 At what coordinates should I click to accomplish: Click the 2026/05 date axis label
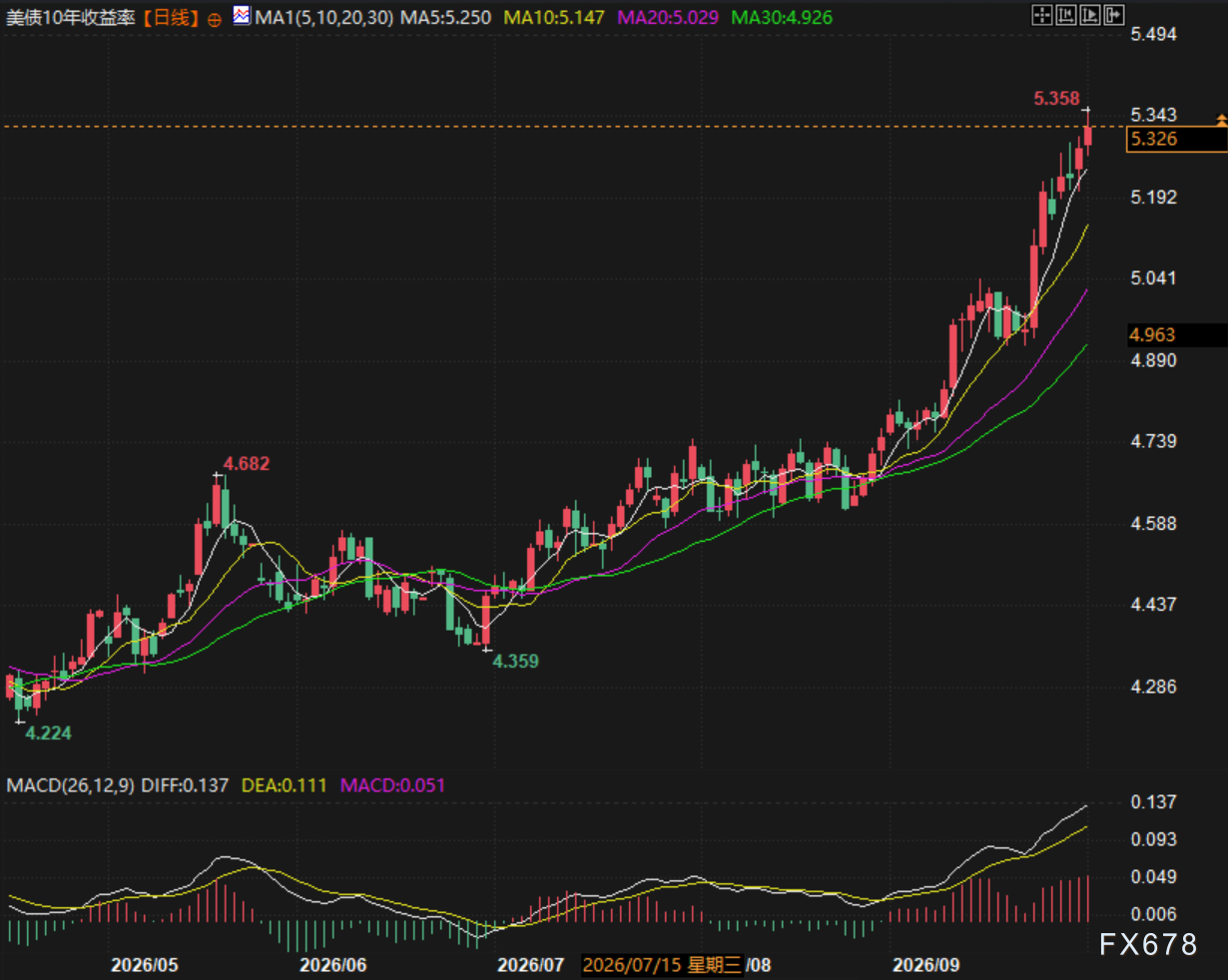[145, 965]
